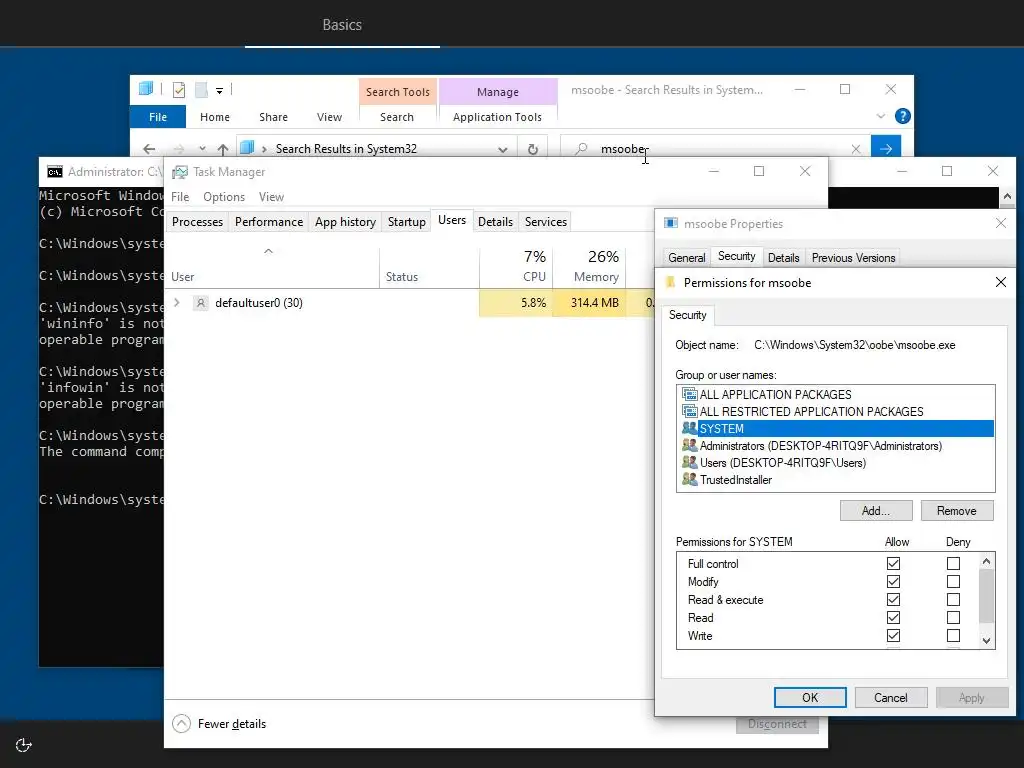The width and height of the screenshot is (1024, 768).
Task: Click the search go arrow button in Explorer
Action: pos(886,149)
